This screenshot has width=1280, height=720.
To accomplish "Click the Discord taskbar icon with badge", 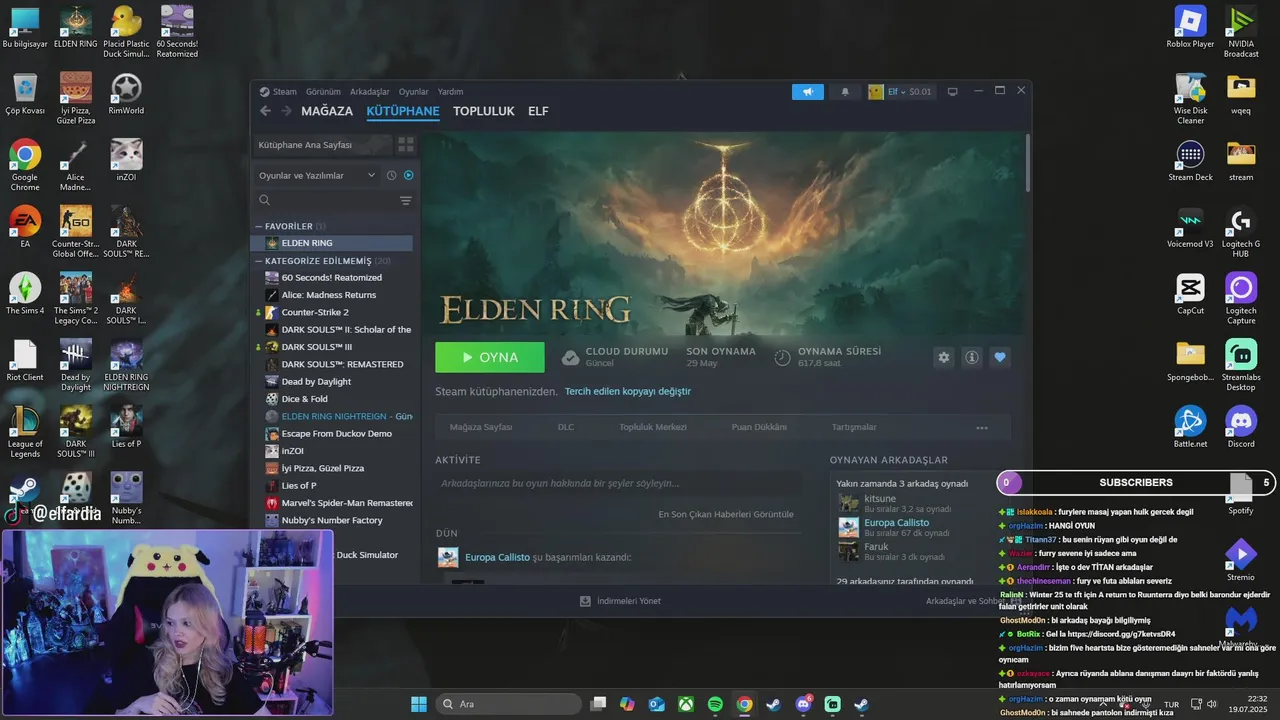I will 803,704.
